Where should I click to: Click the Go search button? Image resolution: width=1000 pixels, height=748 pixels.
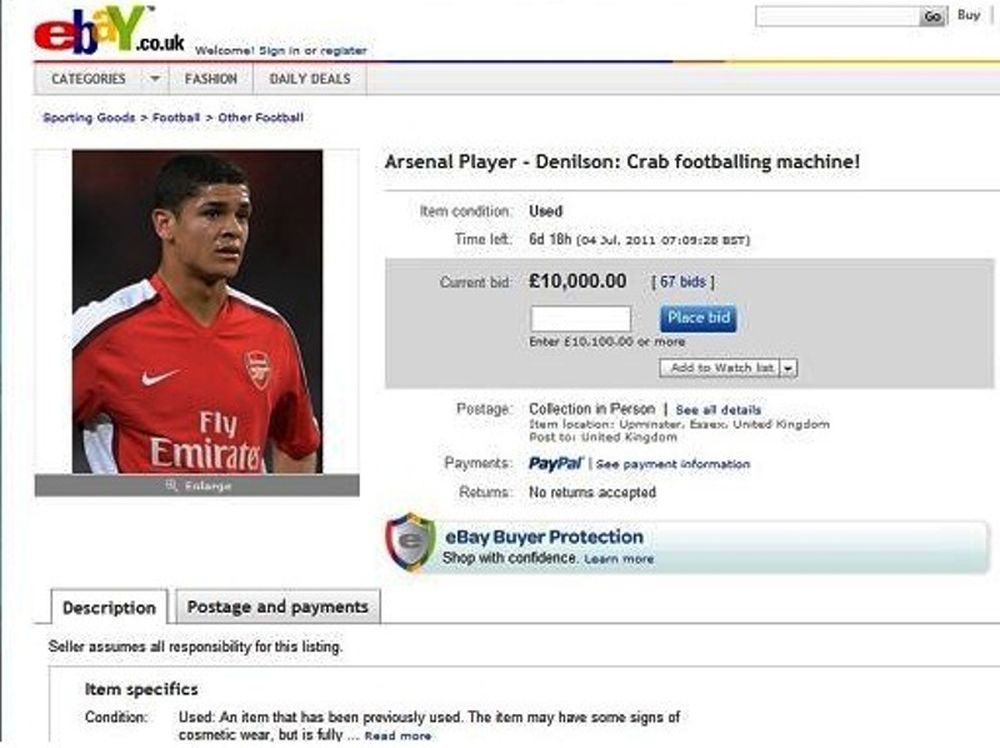933,16
